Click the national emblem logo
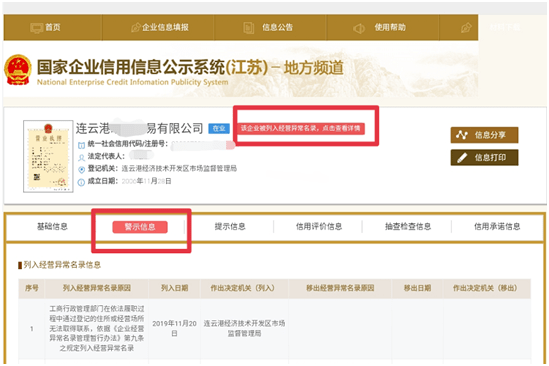549x366 pixels. (18, 70)
